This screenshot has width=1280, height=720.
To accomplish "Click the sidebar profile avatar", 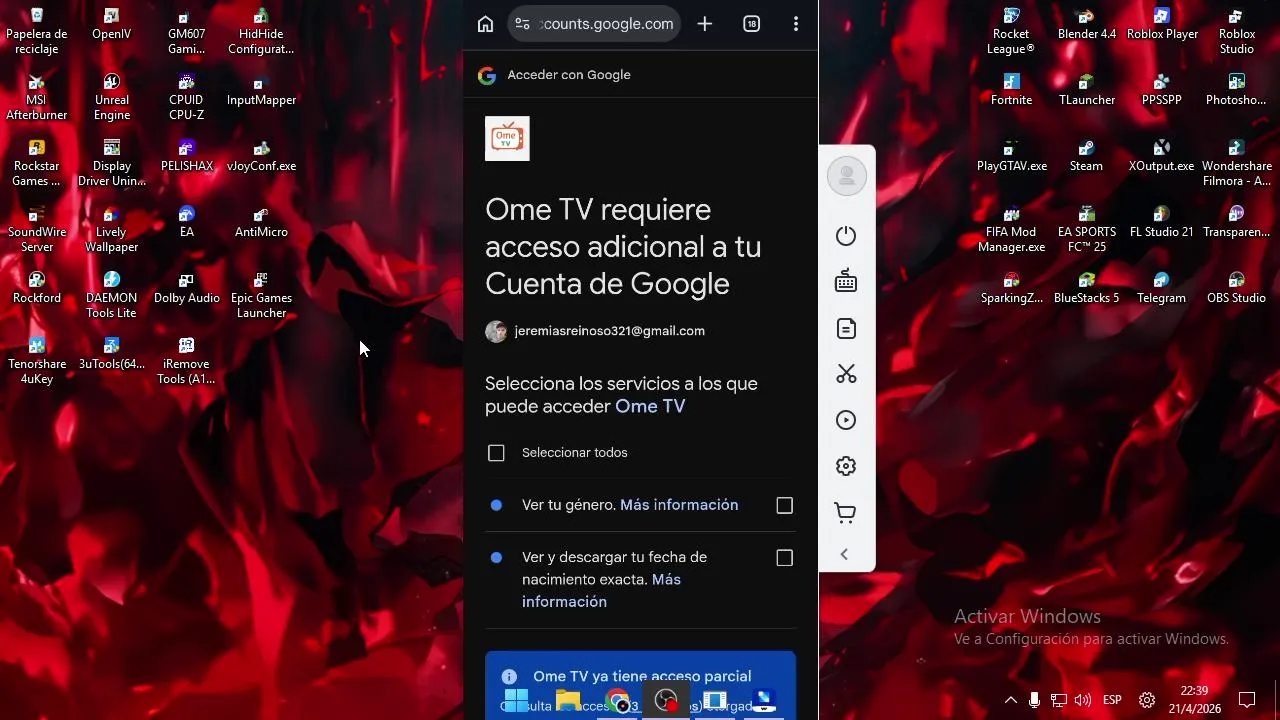I will 847,176.
